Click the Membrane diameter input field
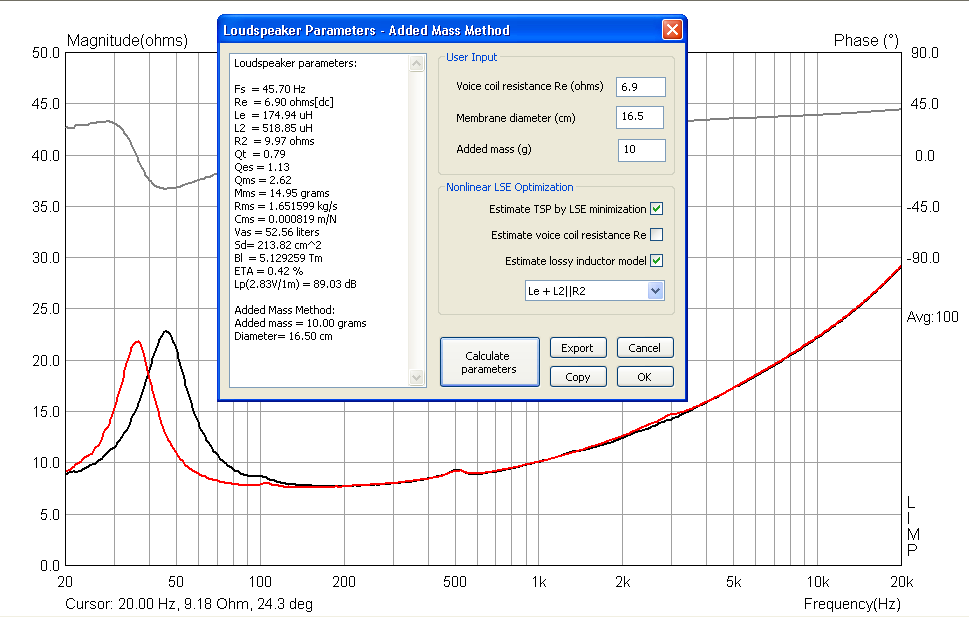 [640, 117]
